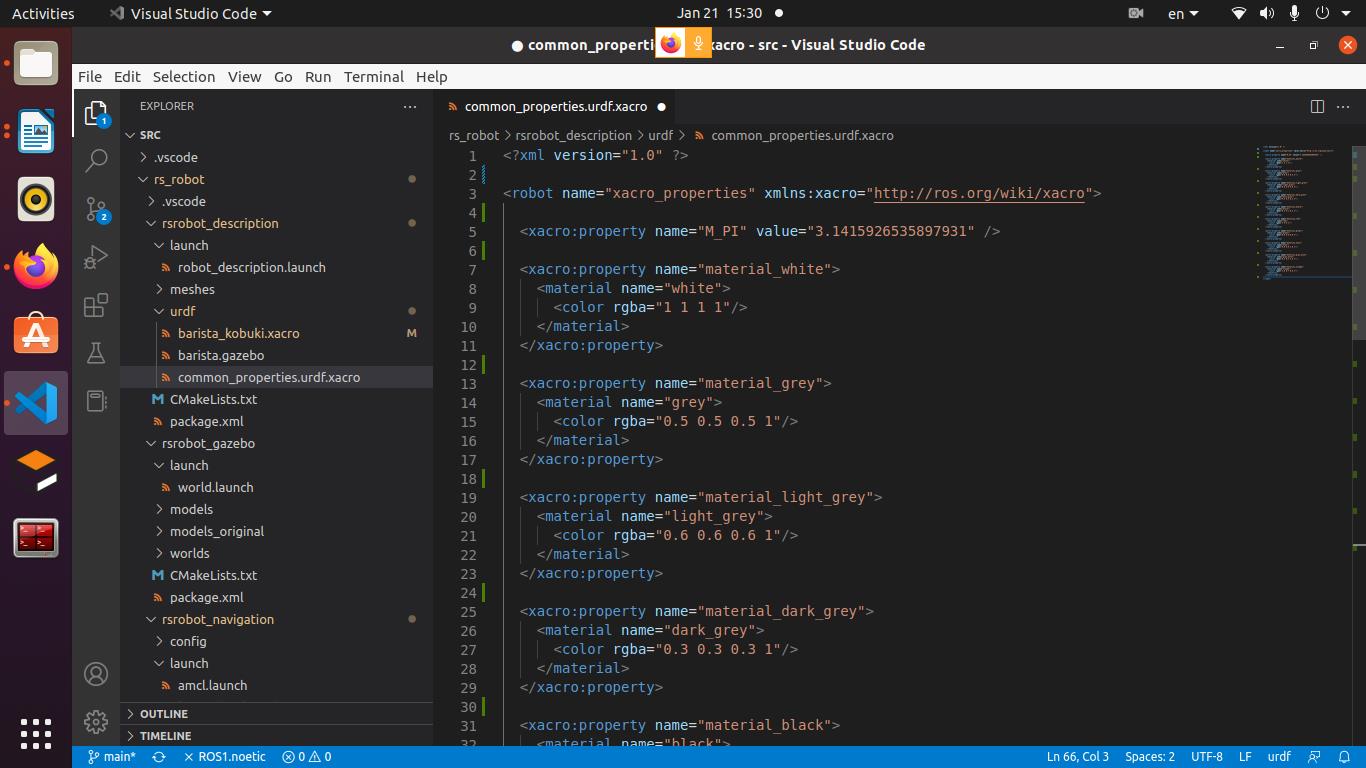Open the Terminal menu
Screen dimensions: 1366x768
[373, 77]
